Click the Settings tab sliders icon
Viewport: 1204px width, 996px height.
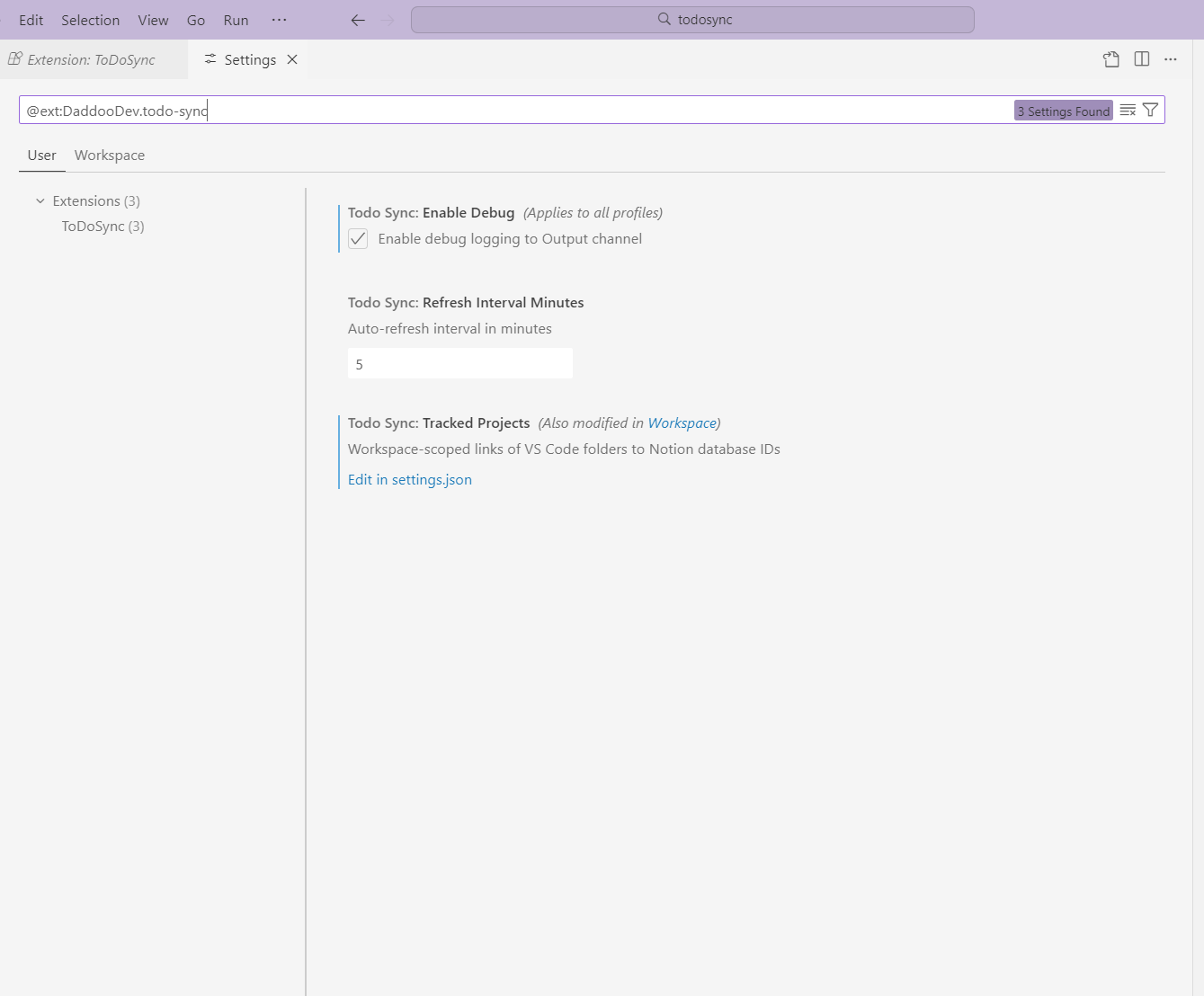coord(210,59)
